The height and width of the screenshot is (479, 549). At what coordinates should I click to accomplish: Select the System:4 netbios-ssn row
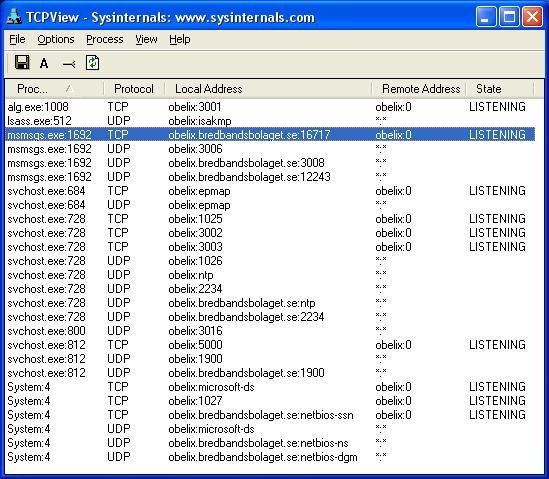[x=270, y=415]
